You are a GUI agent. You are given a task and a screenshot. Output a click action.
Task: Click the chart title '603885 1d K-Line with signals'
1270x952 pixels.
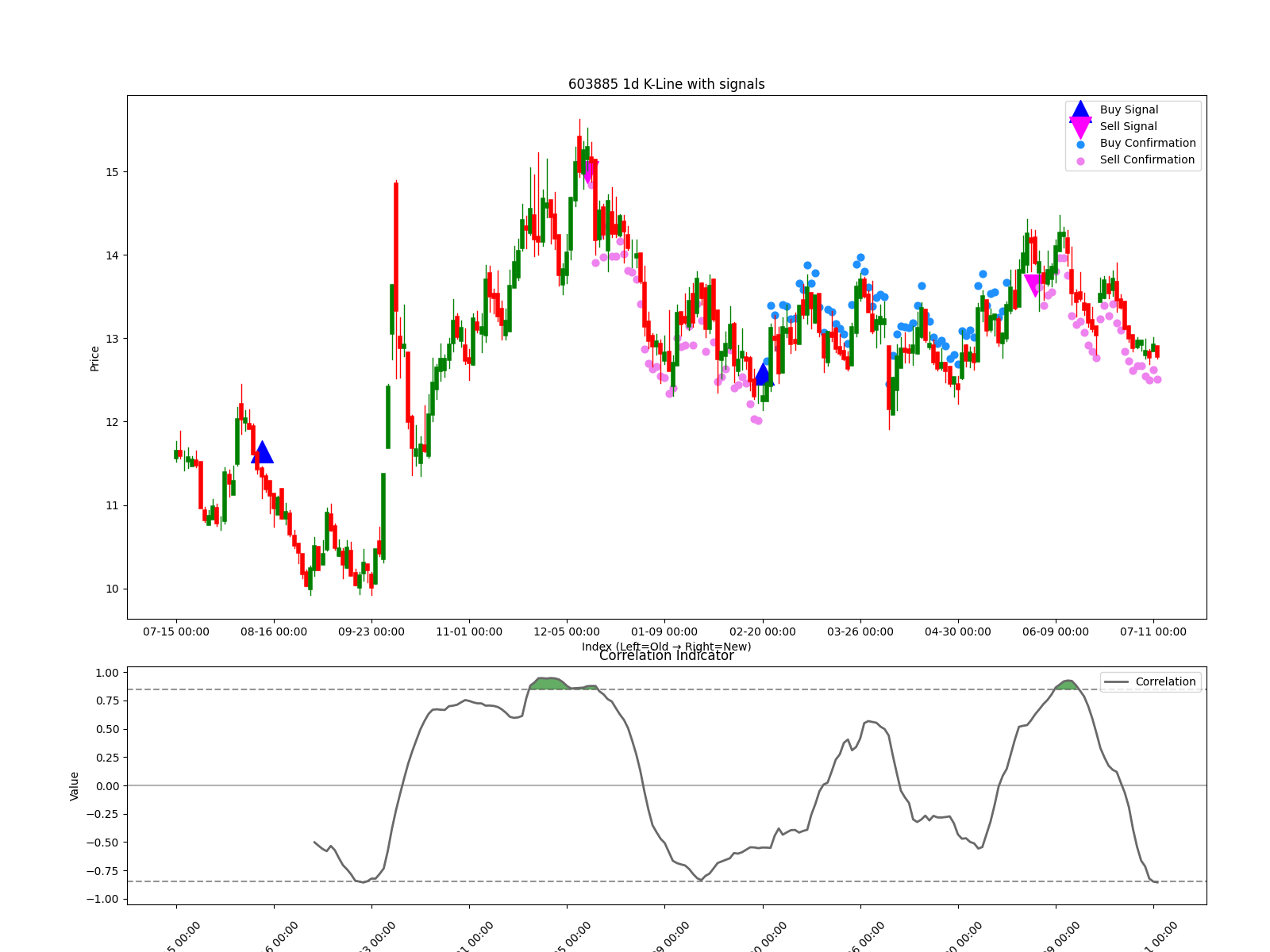[x=667, y=84]
